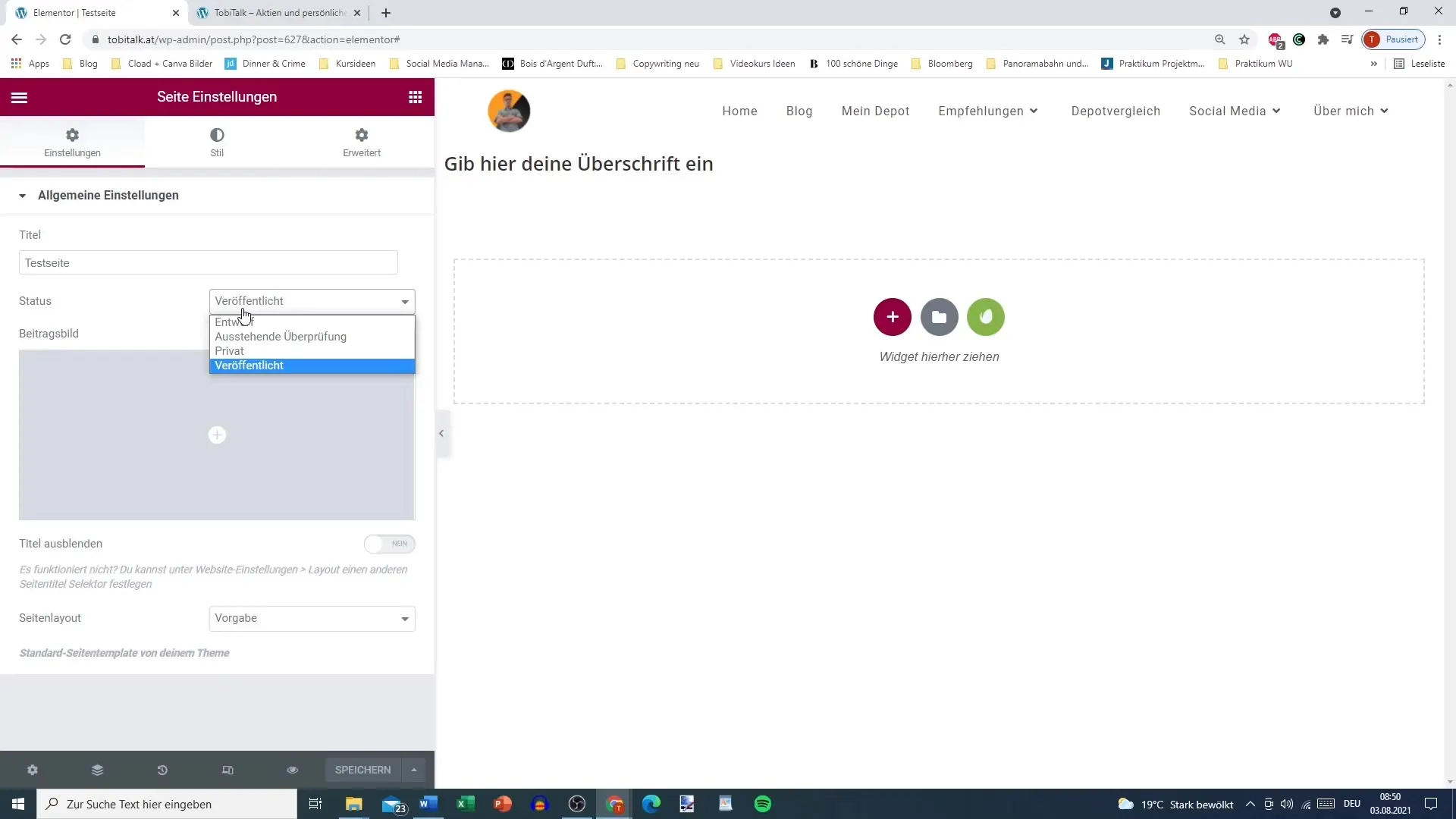Click the browser address bar
Viewport: 1456px width, 819px height.
click(652, 39)
